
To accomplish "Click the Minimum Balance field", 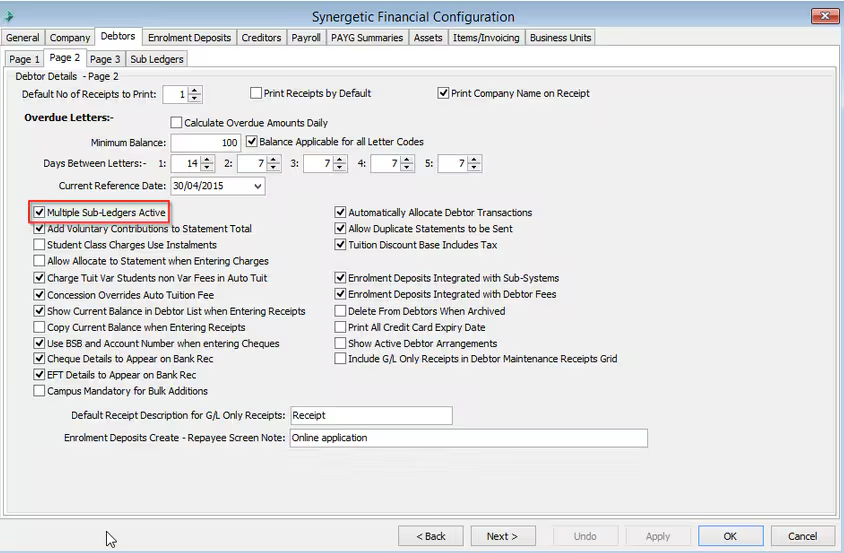I will click(206, 143).
